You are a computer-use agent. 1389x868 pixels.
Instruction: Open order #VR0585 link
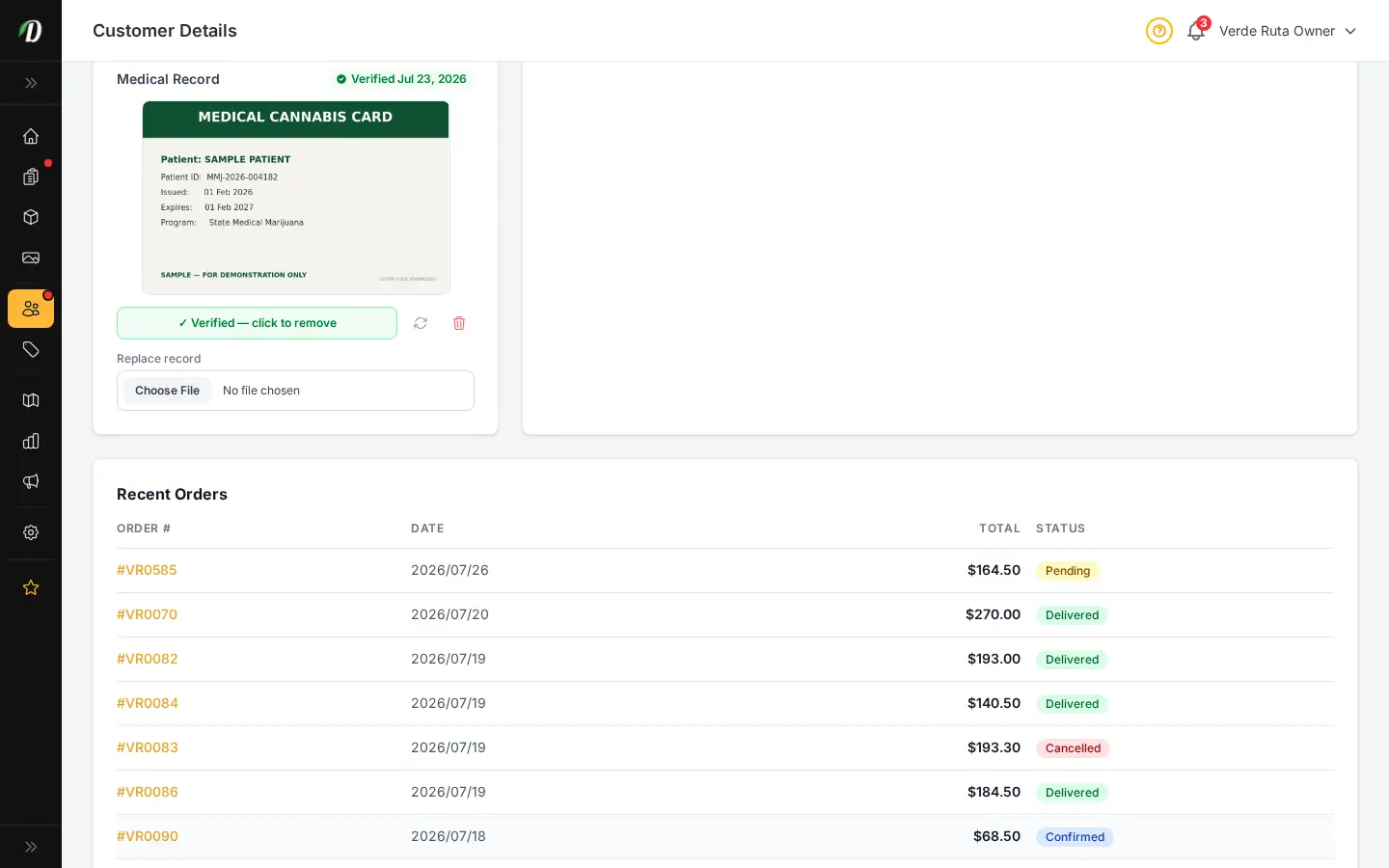[147, 570]
